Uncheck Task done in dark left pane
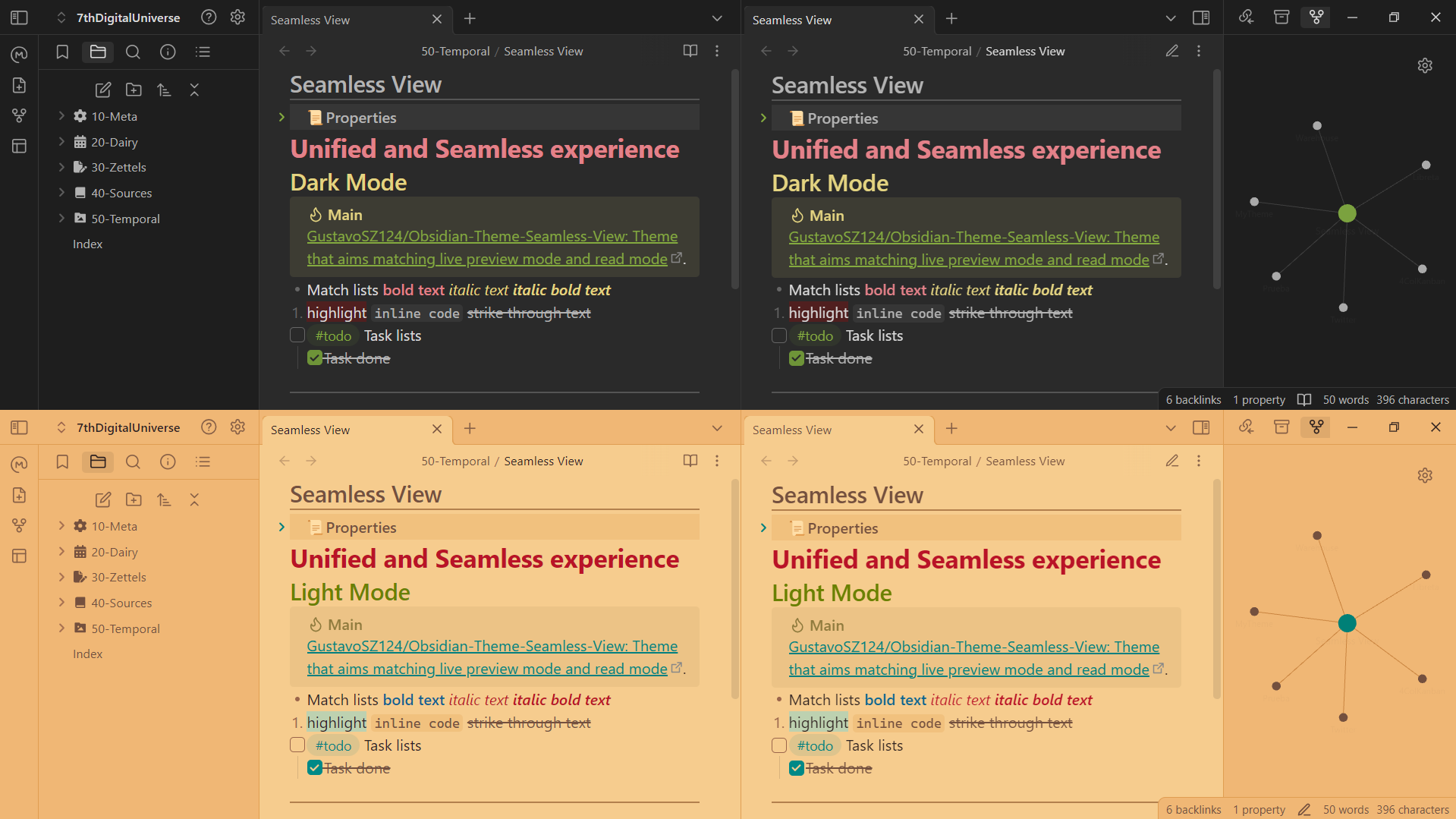 click(315, 358)
